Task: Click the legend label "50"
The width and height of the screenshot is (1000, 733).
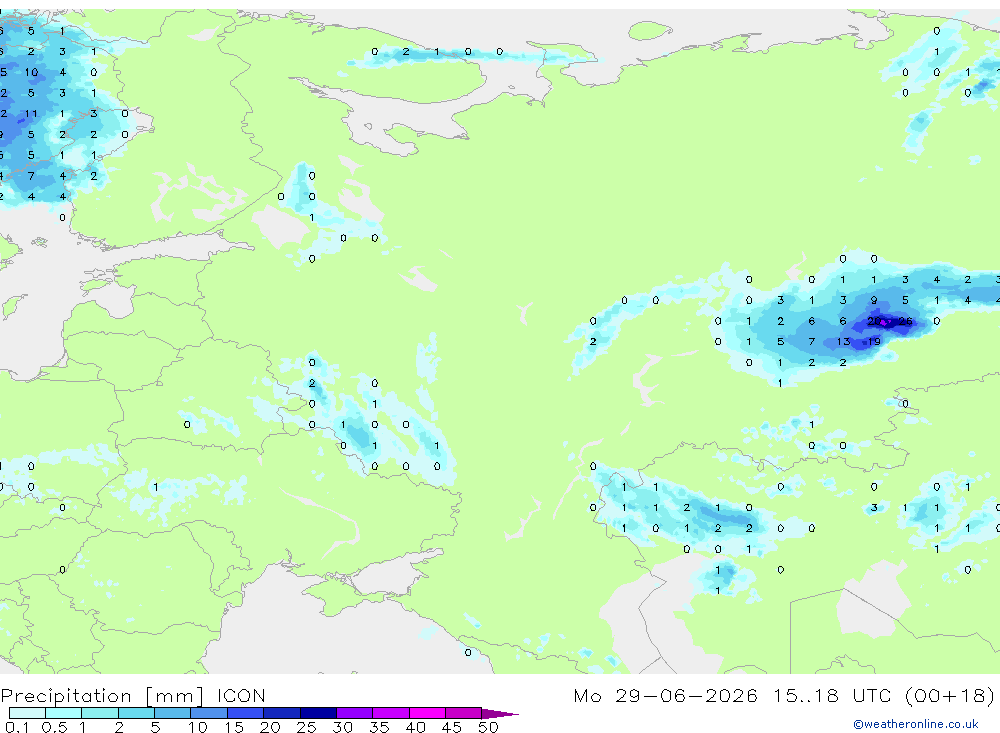Action: pos(488,727)
